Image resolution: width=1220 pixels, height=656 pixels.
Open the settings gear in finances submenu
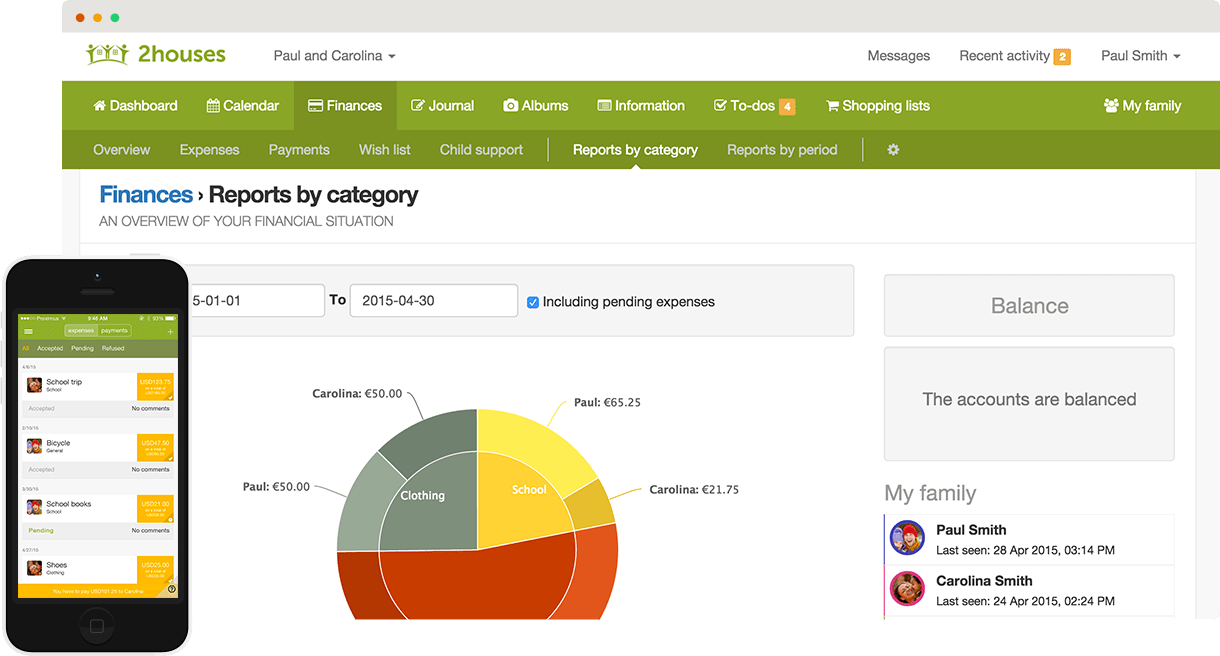pyautogui.click(x=893, y=149)
